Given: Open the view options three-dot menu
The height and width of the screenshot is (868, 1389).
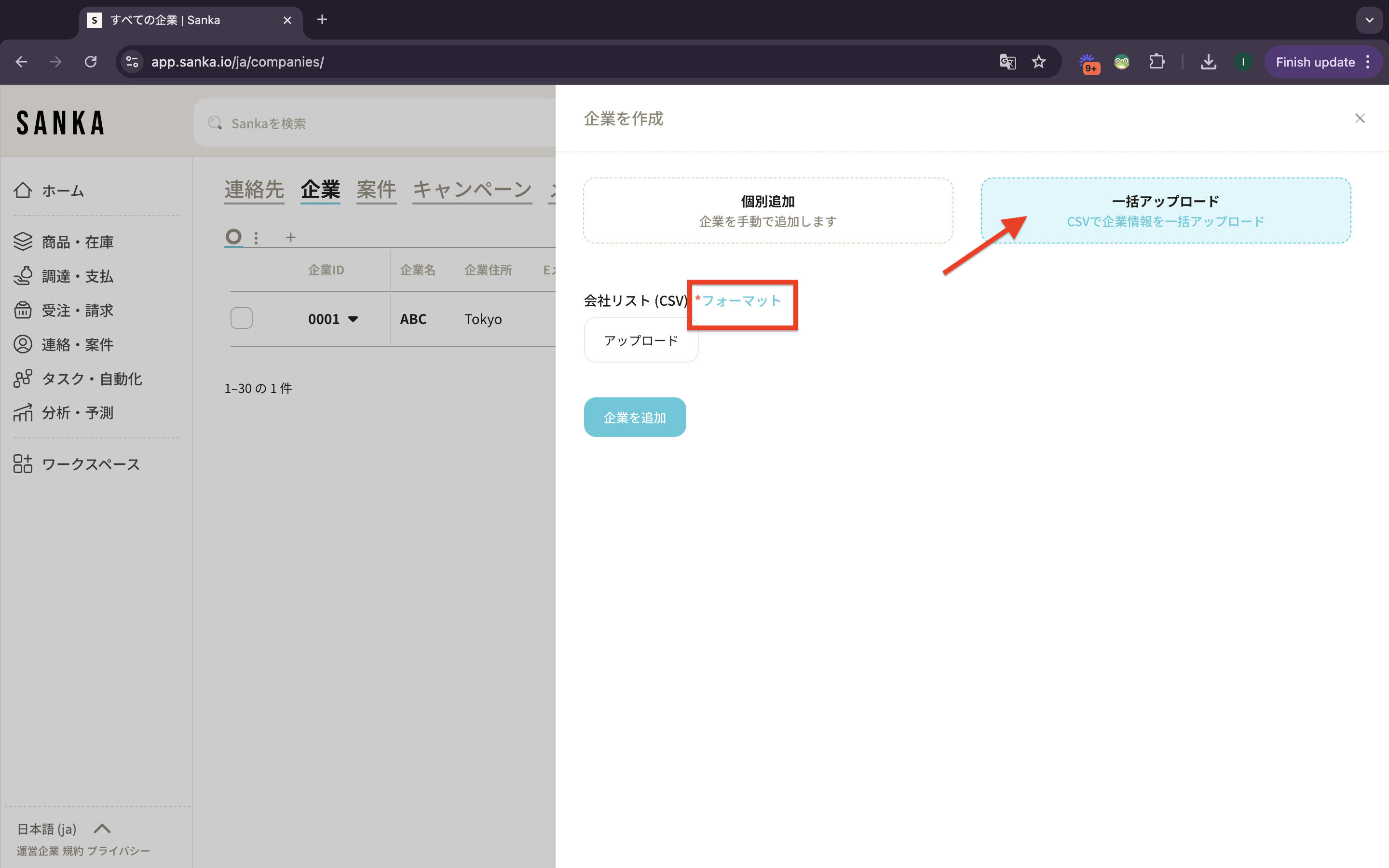Looking at the screenshot, I should click(256, 237).
